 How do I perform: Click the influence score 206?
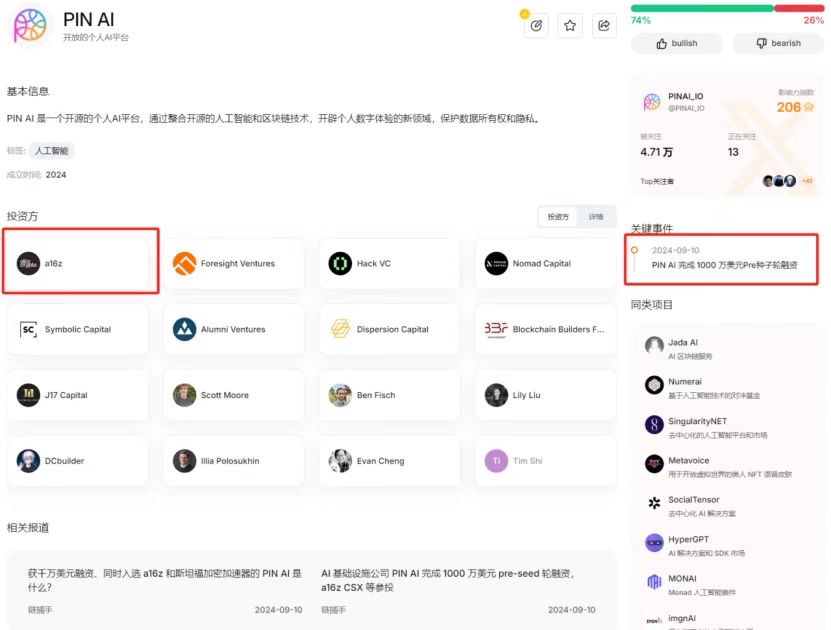pos(789,108)
